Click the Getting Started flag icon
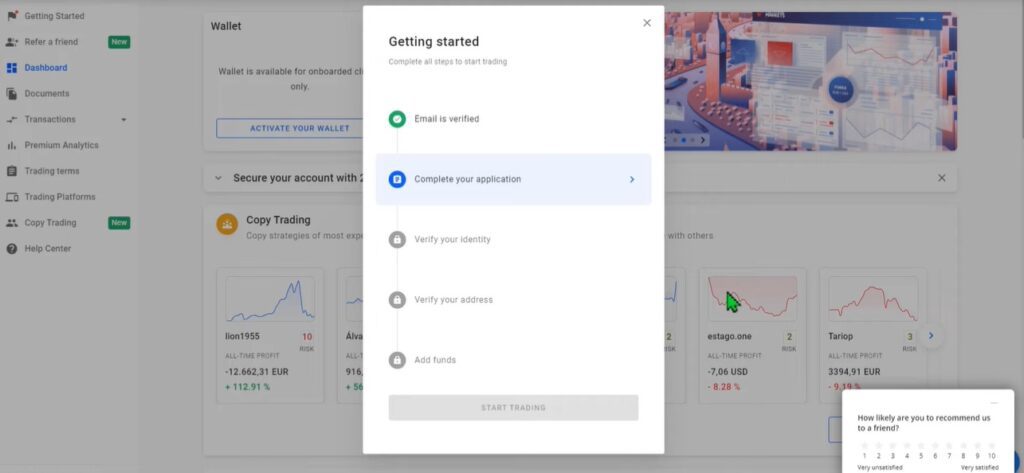The height and width of the screenshot is (473, 1024). click(x=12, y=16)
